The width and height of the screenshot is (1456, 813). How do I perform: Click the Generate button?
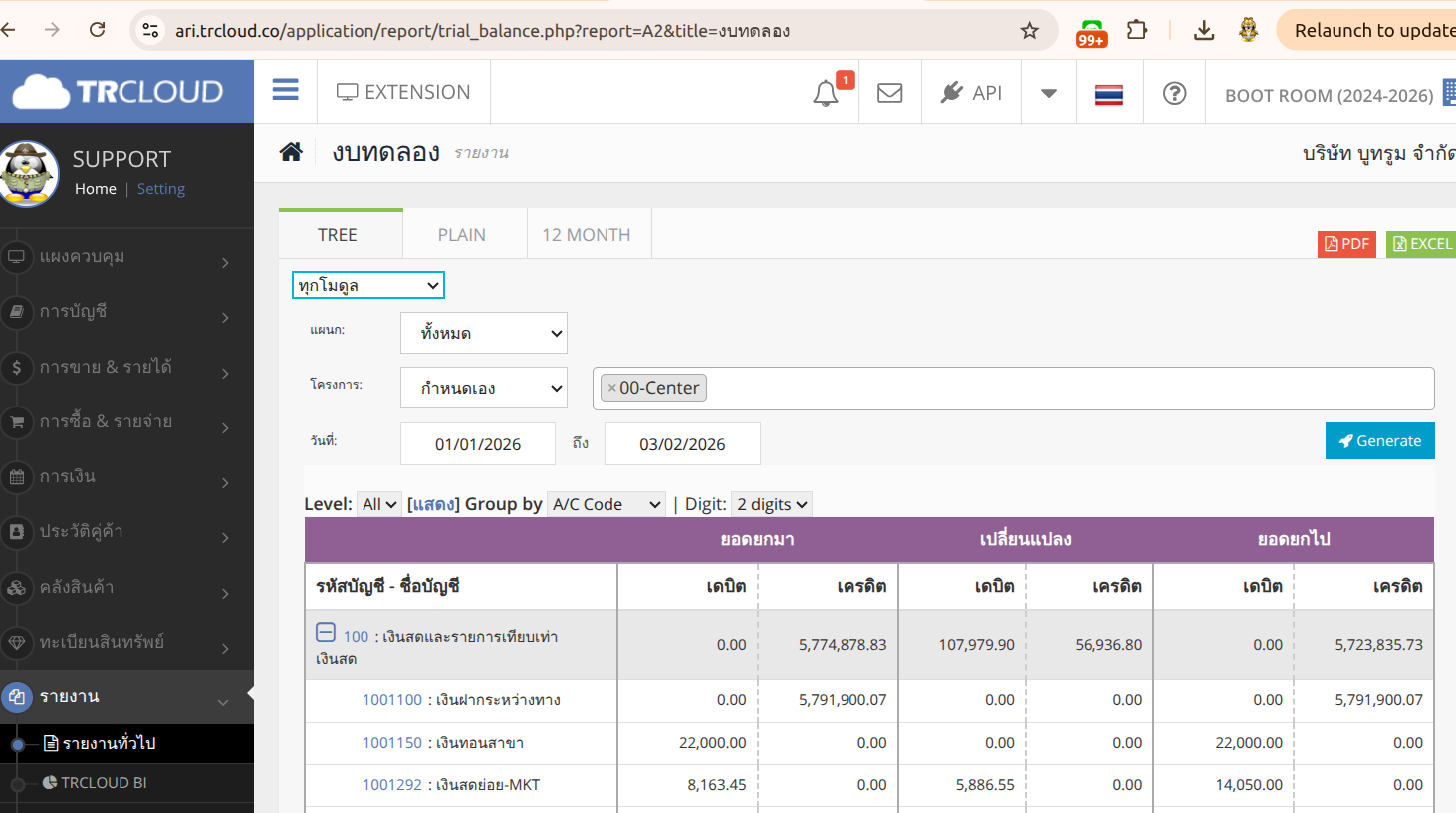(x=1379, y=441)
